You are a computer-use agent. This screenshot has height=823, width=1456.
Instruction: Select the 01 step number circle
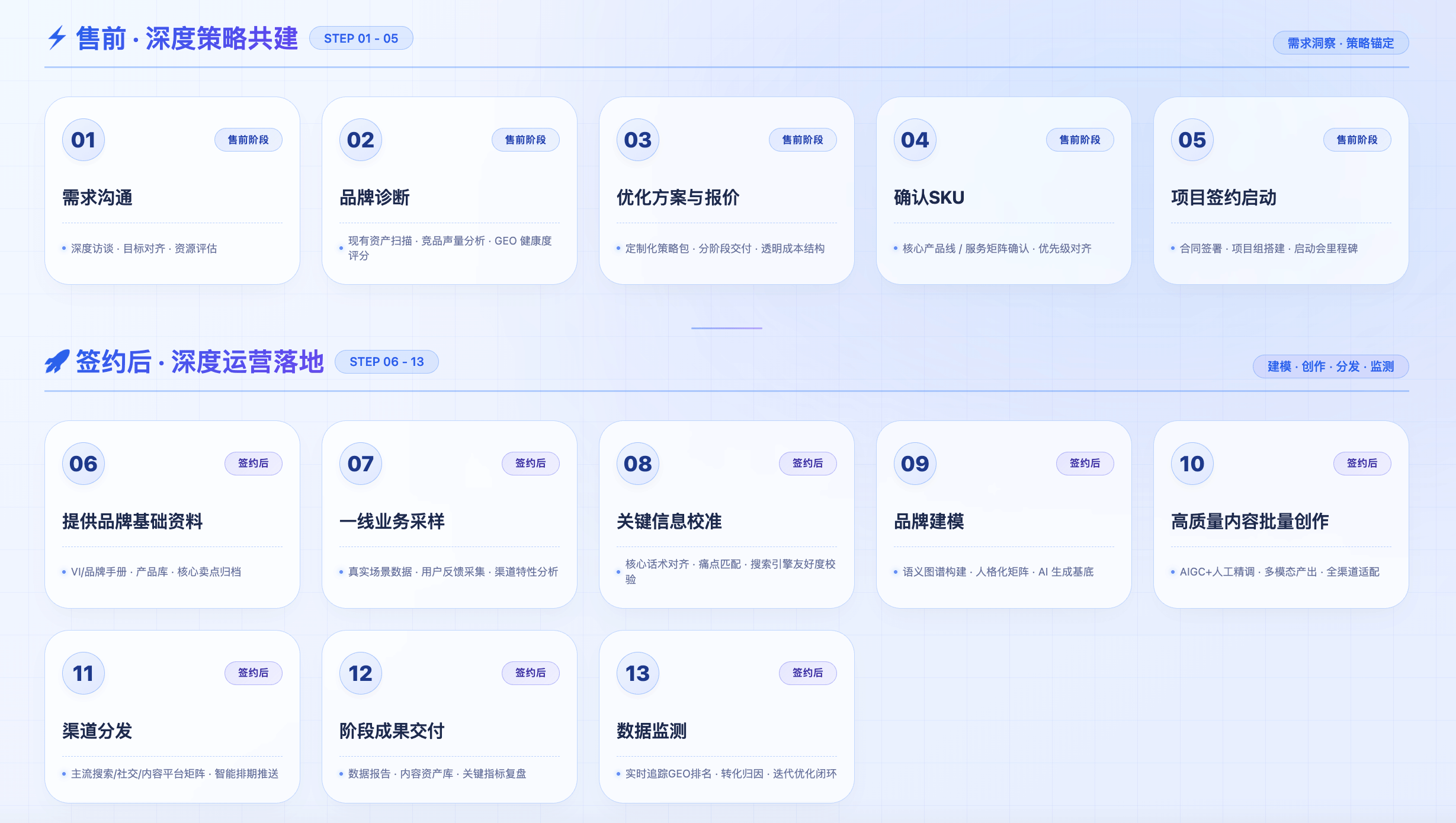(83, 140)
